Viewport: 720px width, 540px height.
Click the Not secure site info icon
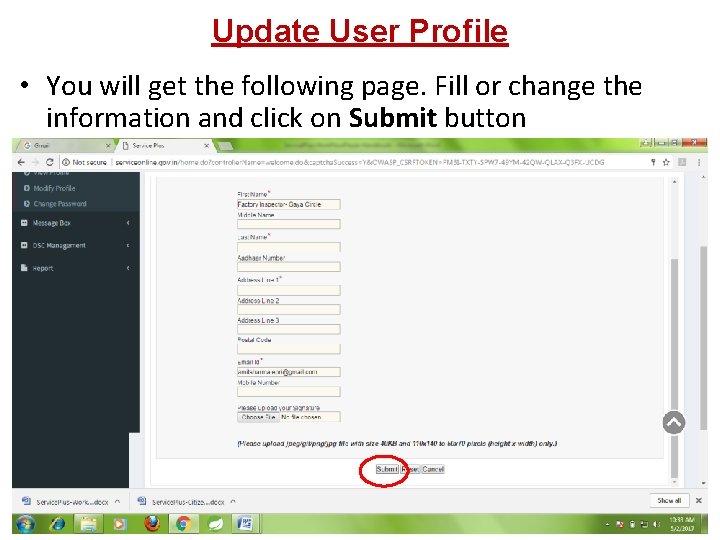click(x=66, y=162)
